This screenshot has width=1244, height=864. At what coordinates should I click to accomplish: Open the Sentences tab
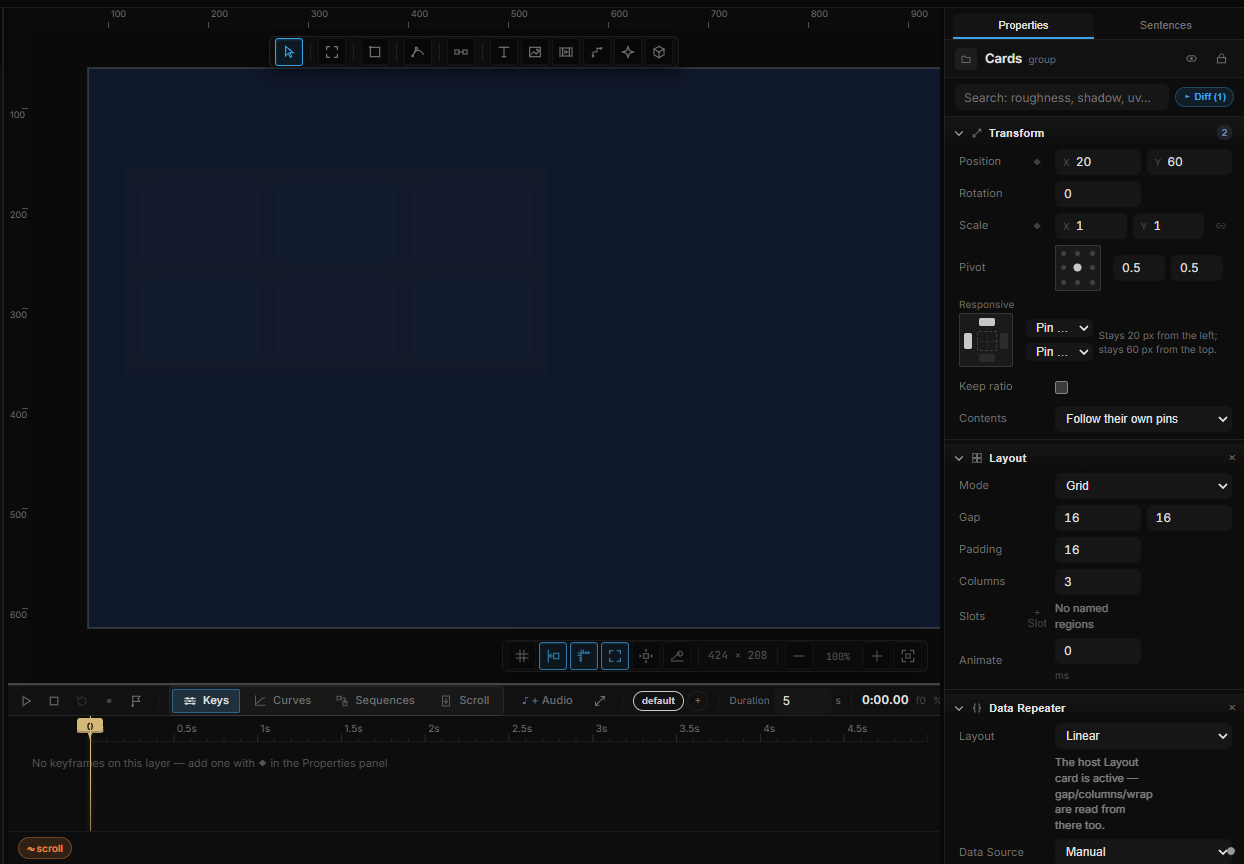click(1166, 25)
